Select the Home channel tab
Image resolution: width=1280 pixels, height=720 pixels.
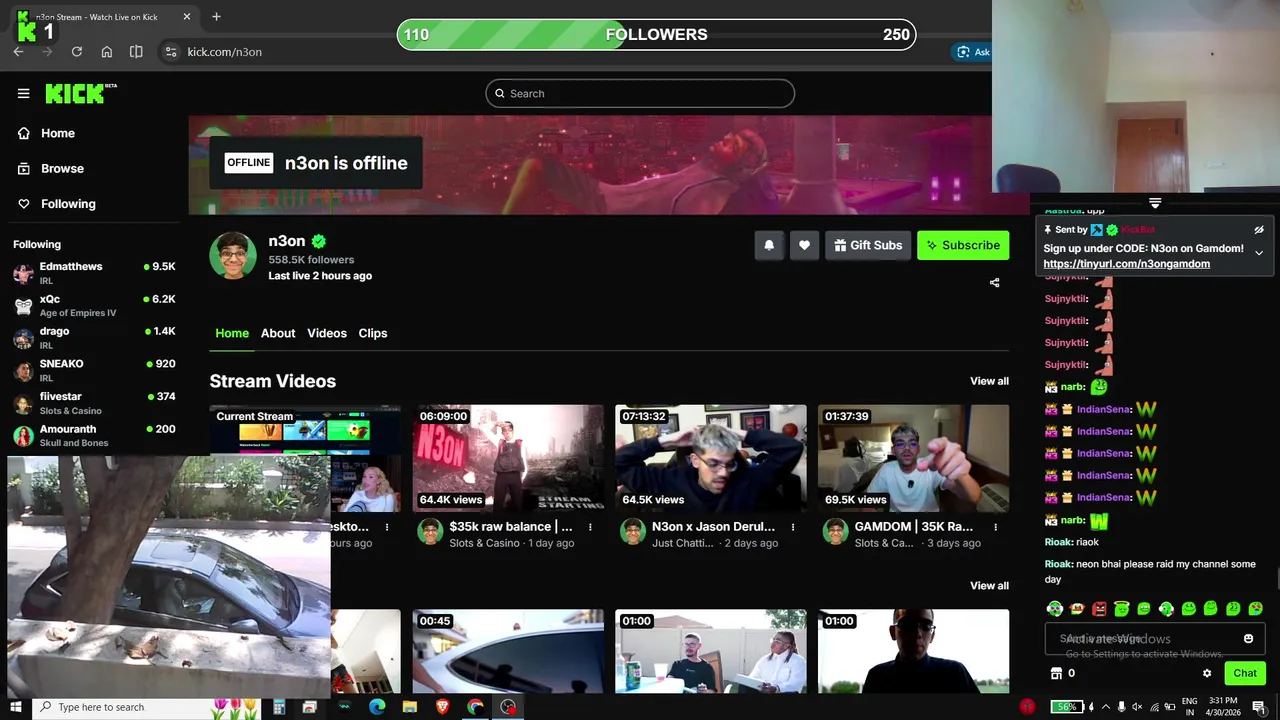pos(232,333)
